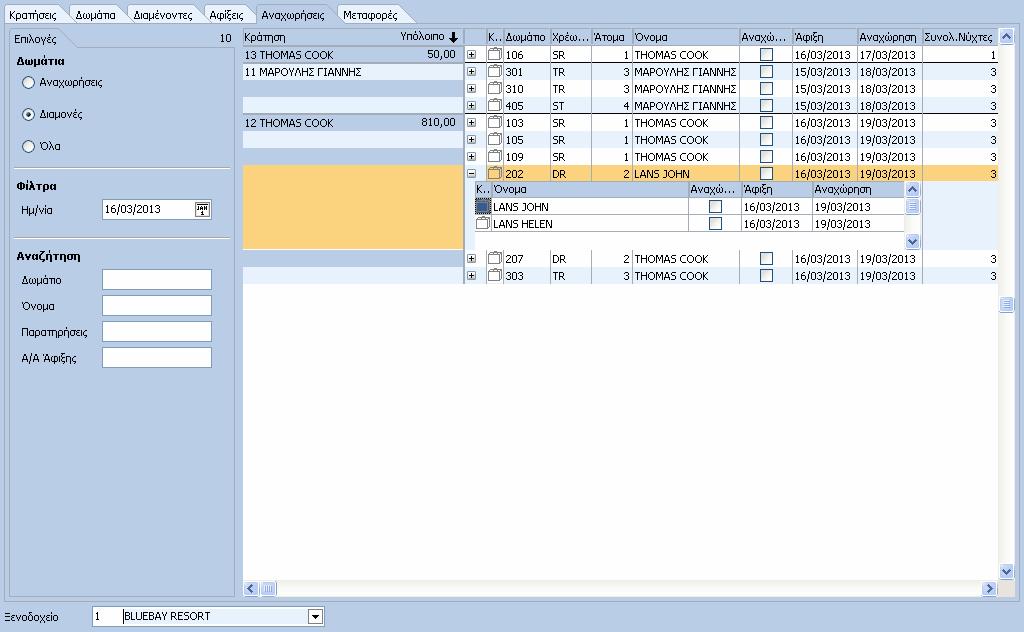Sort by the Δωμάτιο column header
The width and height of the screenshot is (1024, 632).
pos(526,37)
